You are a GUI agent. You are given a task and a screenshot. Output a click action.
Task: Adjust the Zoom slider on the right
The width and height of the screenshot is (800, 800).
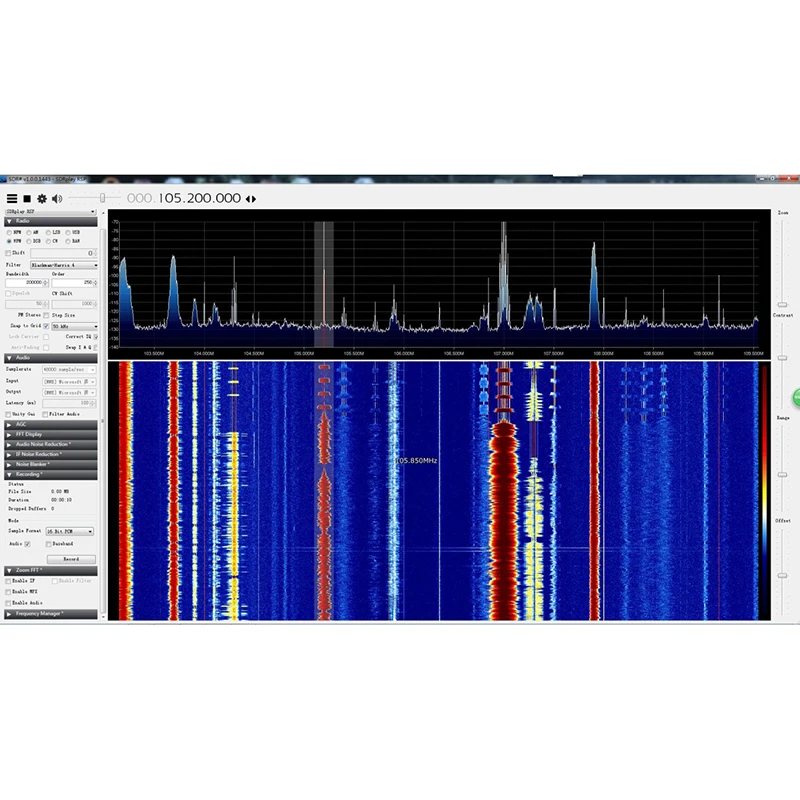click(782, 305)
